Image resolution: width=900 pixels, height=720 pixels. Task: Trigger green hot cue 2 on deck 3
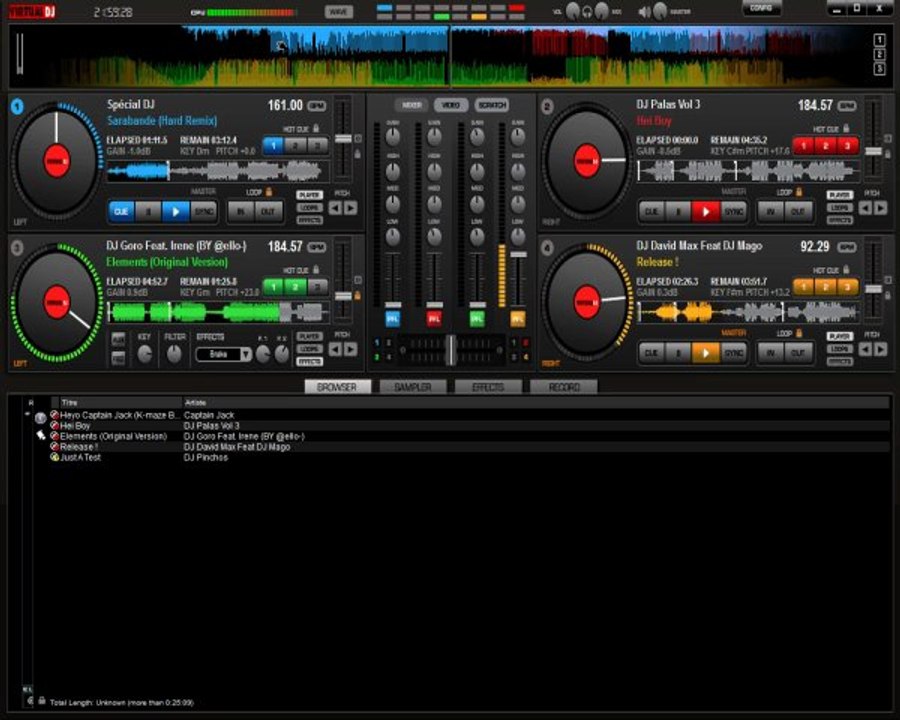(295, 287)
